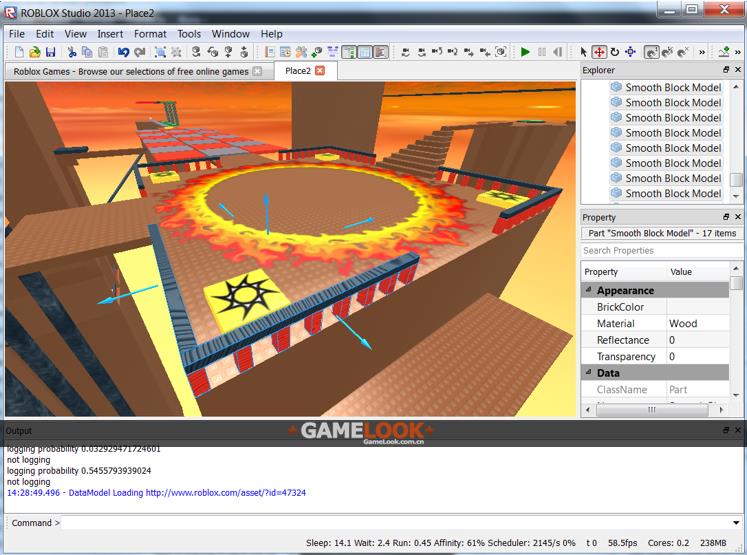The height and width of the screenshot is (555, 747).
Task: Open the Tools menu
Action: [x=189, y=34]
